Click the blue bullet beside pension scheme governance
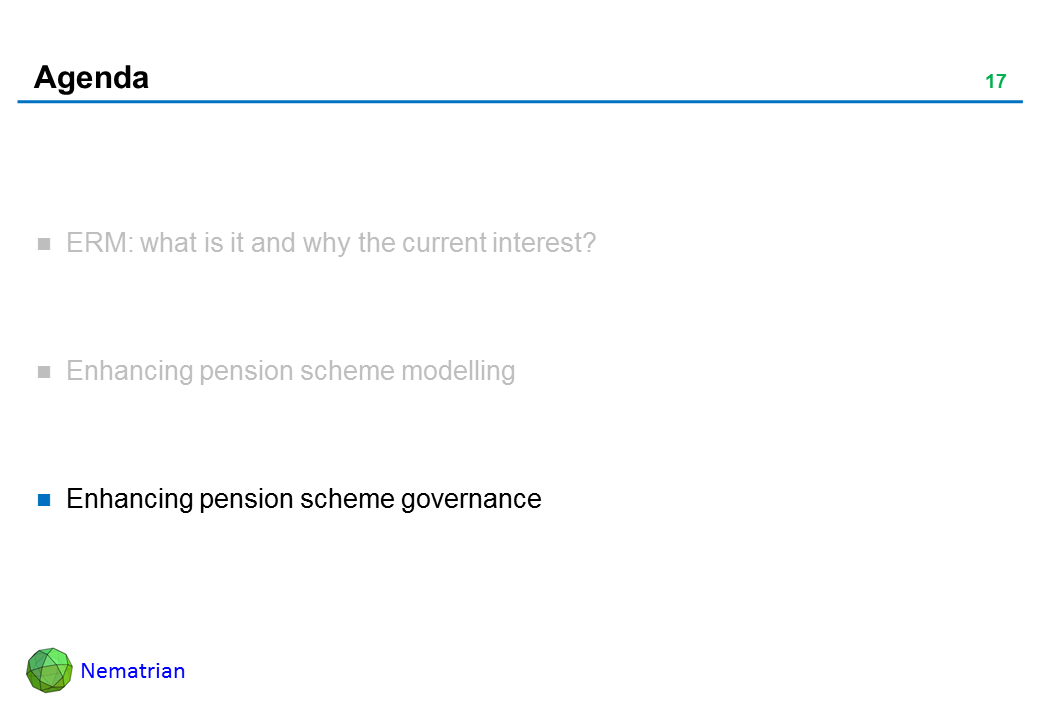This screenshot has width=1040, height=720. 44,499
